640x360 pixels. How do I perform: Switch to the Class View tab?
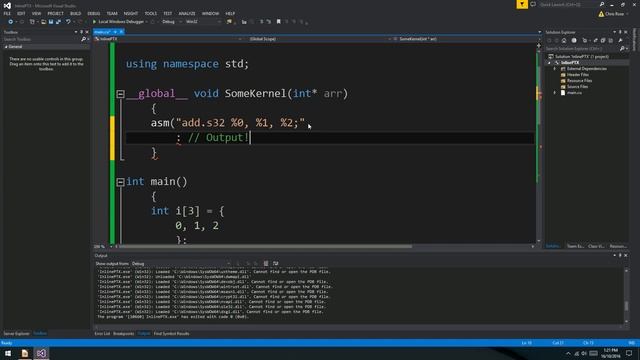[x=596, y=246]
